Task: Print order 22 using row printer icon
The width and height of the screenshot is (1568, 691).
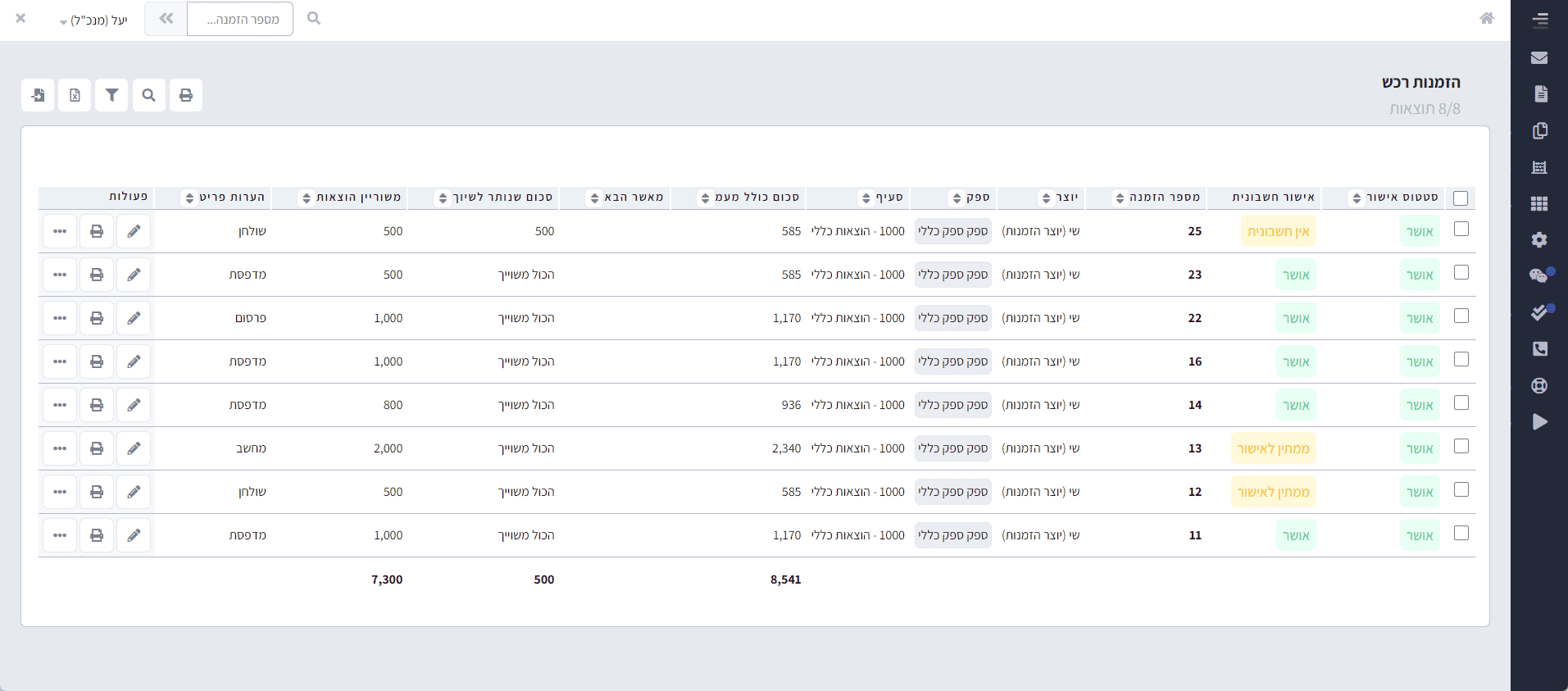Action: coord(97,318)
